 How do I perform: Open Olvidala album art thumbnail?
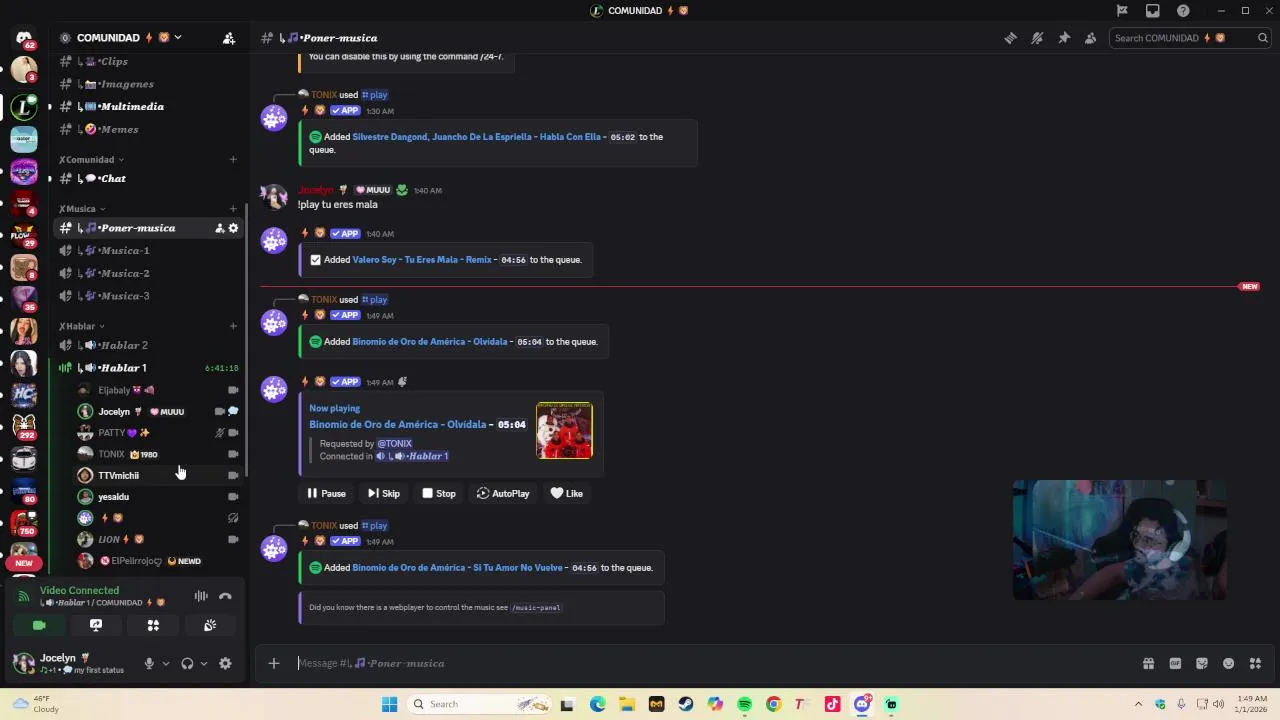(x=564, y=431)
